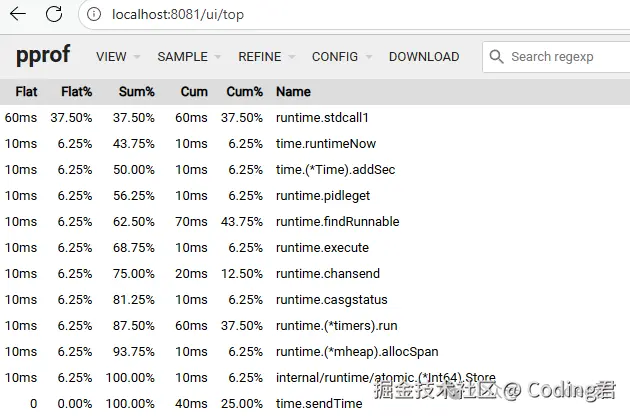Click the site info icon in address bar
Image resolution: width=630 pixels, height=416 pixels.
[94, 15]
